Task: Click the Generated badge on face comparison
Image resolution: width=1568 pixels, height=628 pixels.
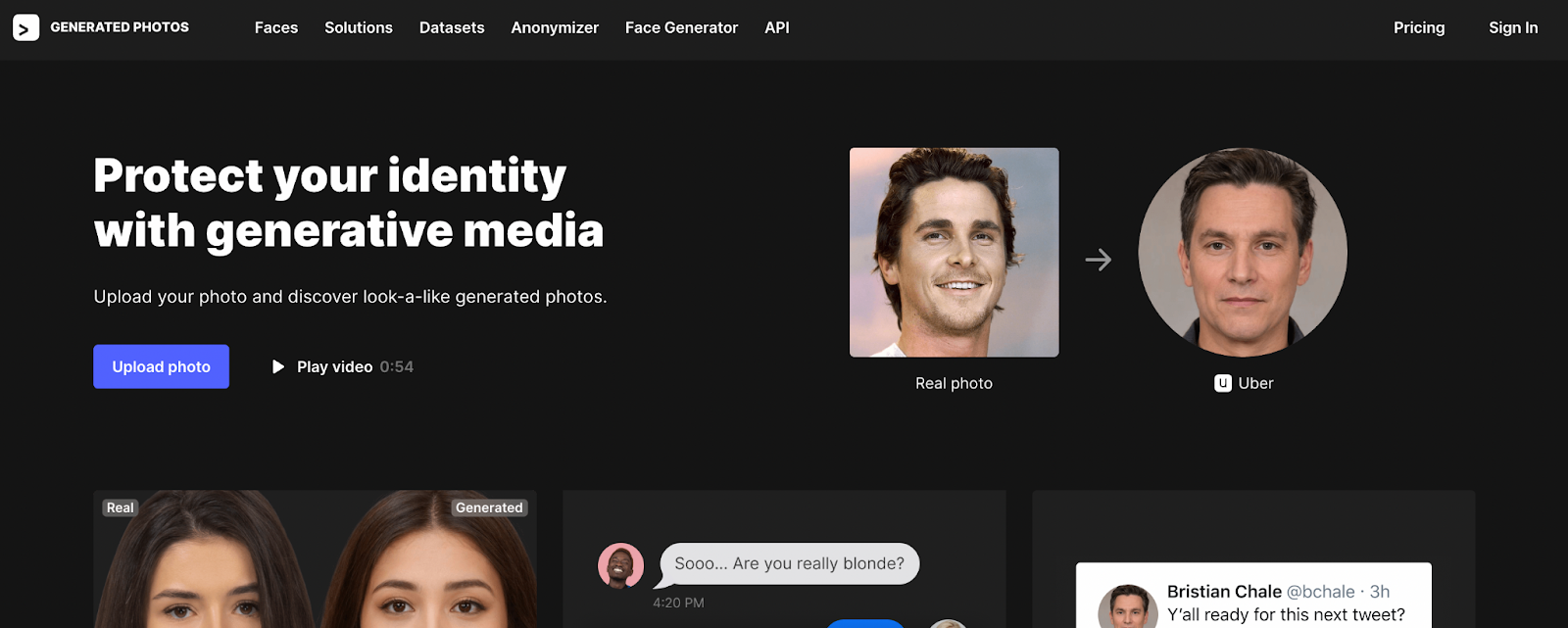Action: tap(489, 507)
